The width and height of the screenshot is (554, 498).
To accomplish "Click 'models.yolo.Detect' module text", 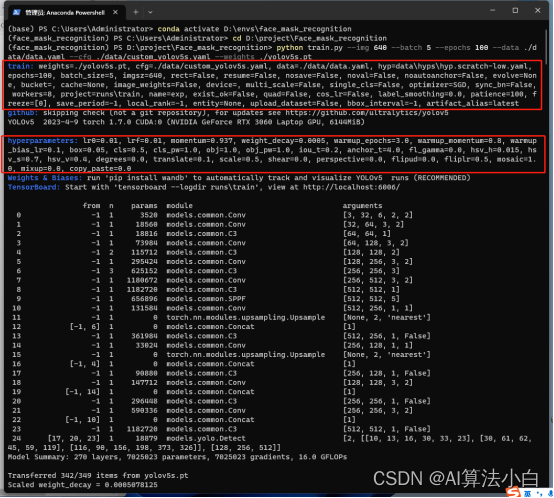I will (206, 439).
